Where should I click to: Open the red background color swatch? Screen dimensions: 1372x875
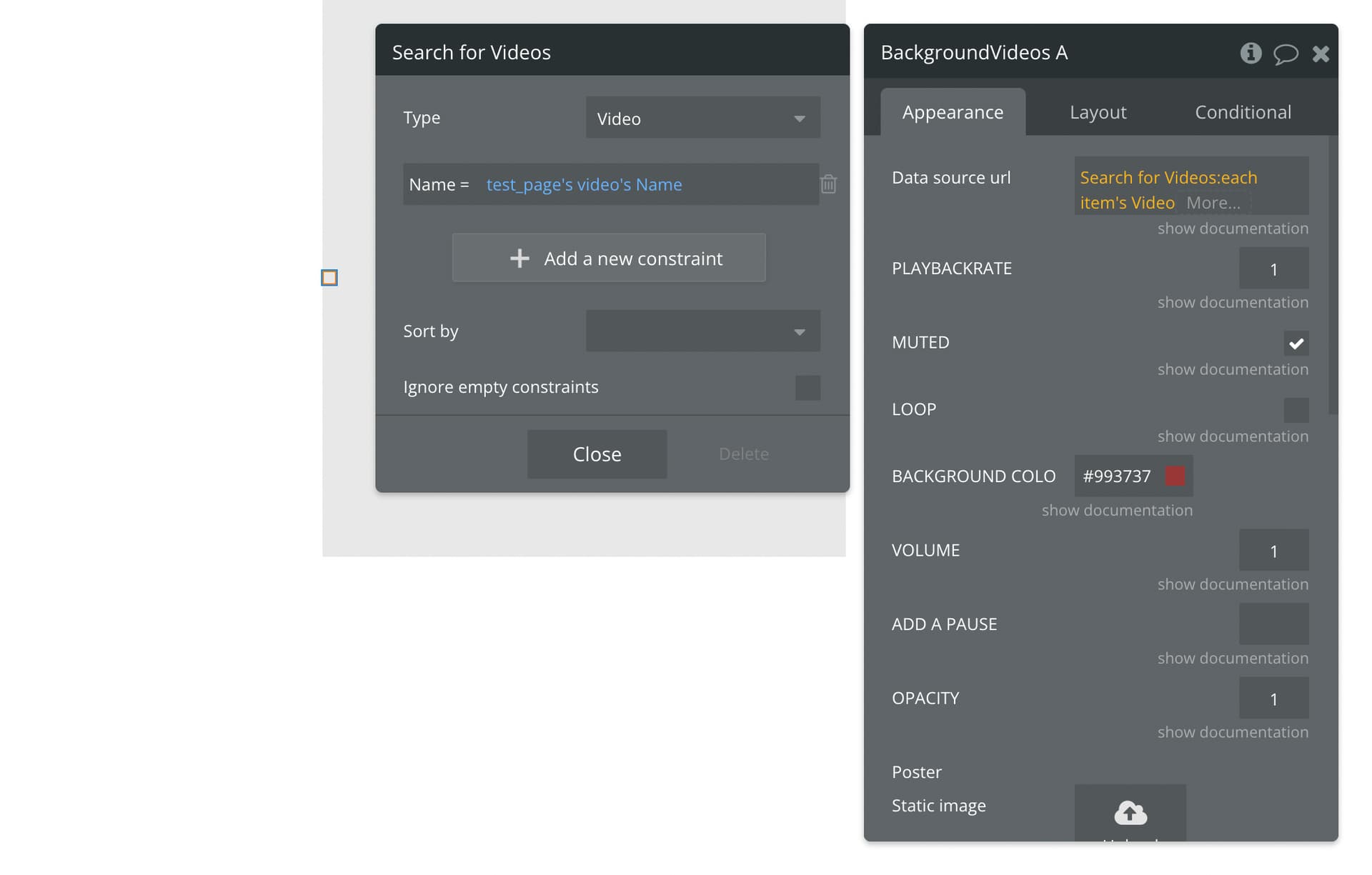click(1175, 476)
